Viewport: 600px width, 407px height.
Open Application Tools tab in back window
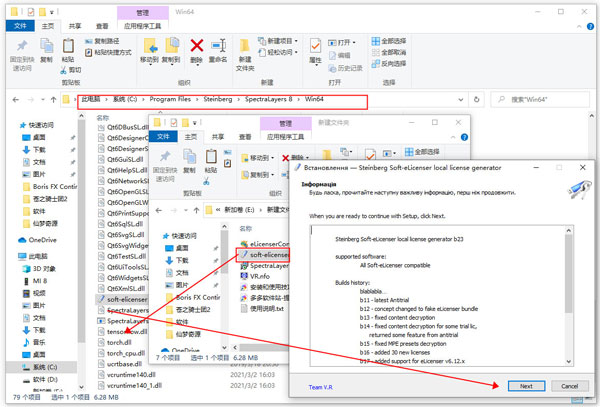[142, 26]
